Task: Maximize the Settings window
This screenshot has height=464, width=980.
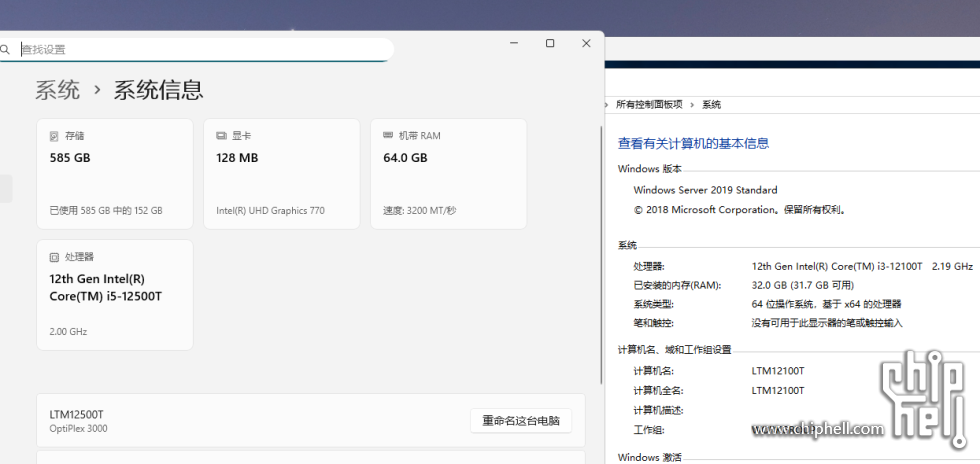Action: point(550,43)
